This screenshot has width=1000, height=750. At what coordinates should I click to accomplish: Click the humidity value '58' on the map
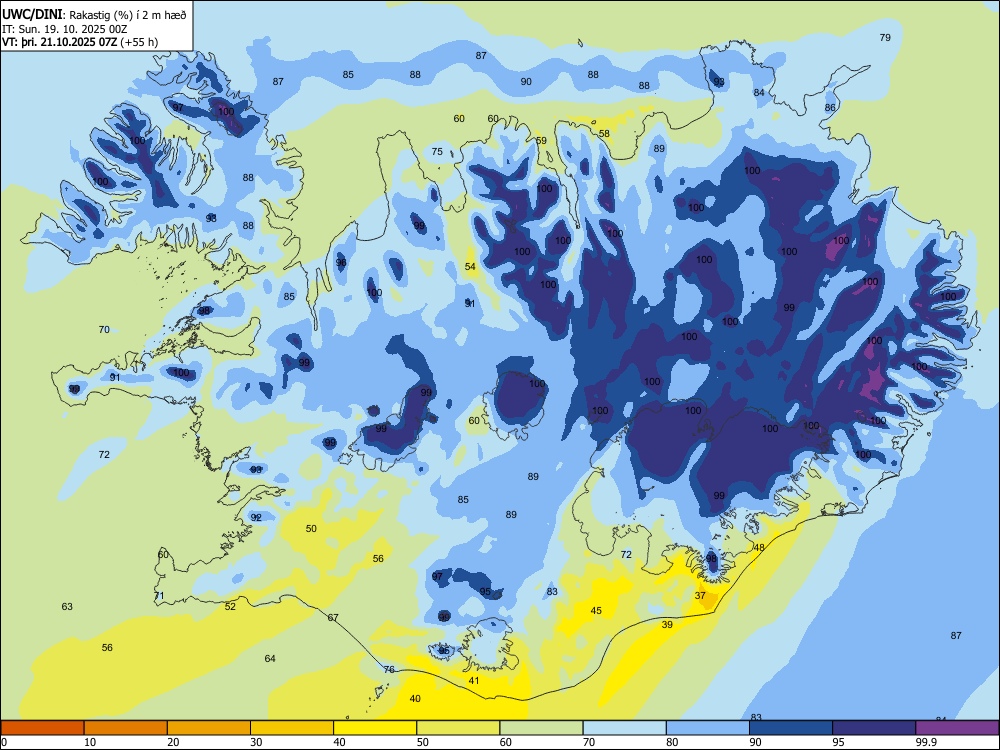tap(604, 134)
